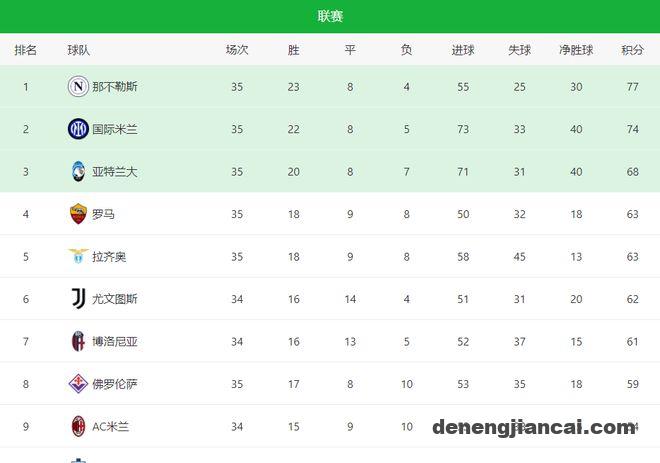Click the Napoli club crest icon
Viewport: 660px width, 463px height.
coord(78,86)
